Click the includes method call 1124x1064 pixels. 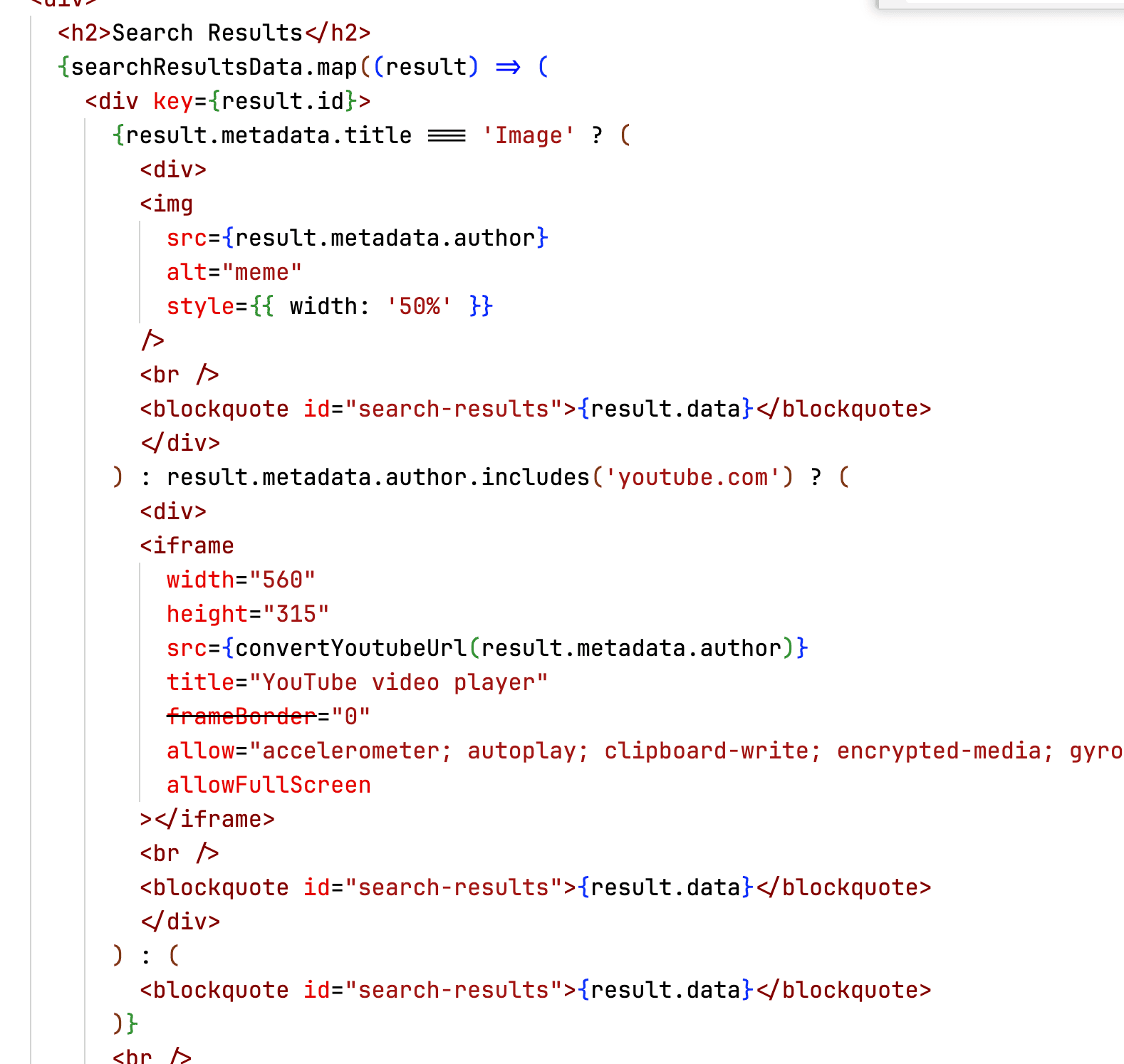pos(535,477)
